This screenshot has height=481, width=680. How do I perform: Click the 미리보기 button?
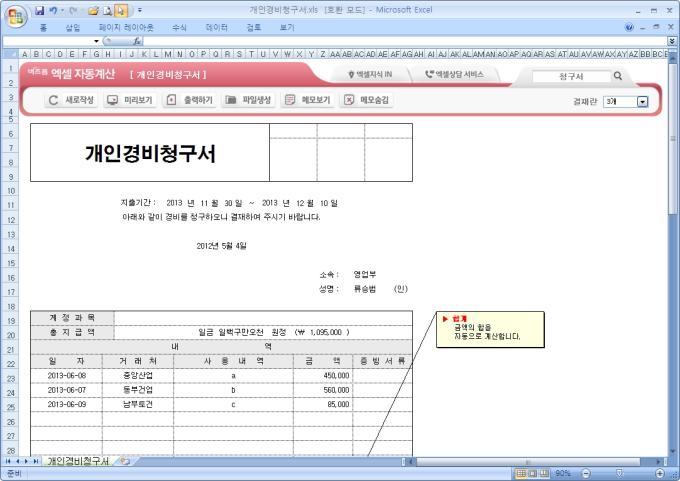(130, 100)
